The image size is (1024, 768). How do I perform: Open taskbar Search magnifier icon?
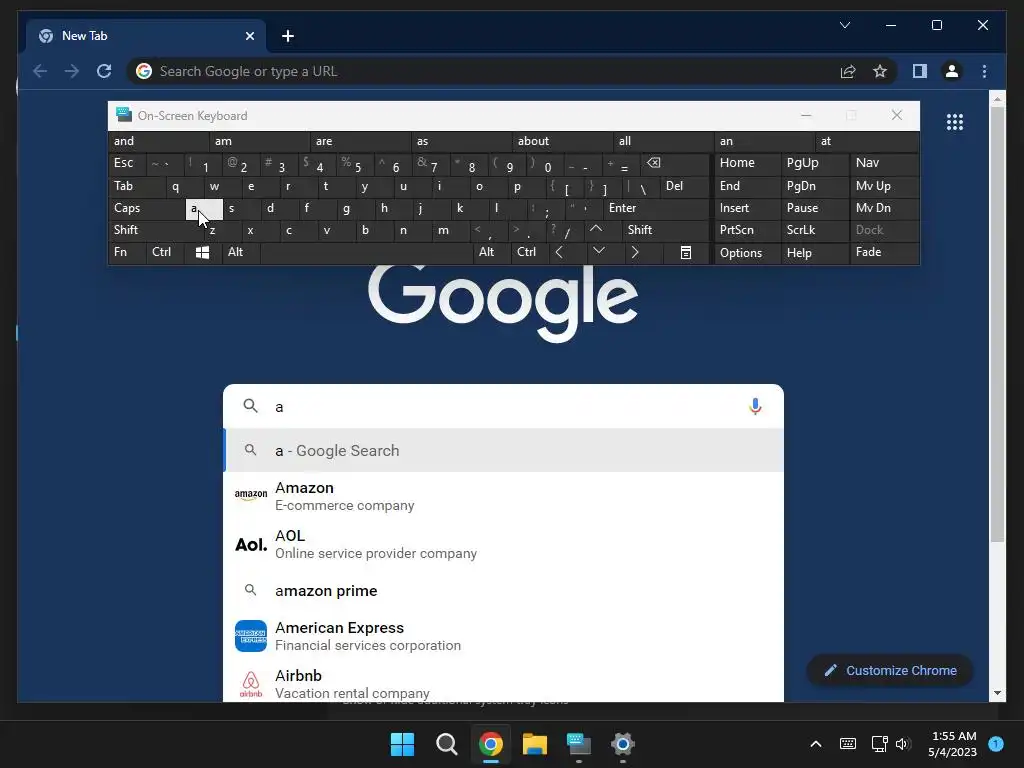coord(447,744)
